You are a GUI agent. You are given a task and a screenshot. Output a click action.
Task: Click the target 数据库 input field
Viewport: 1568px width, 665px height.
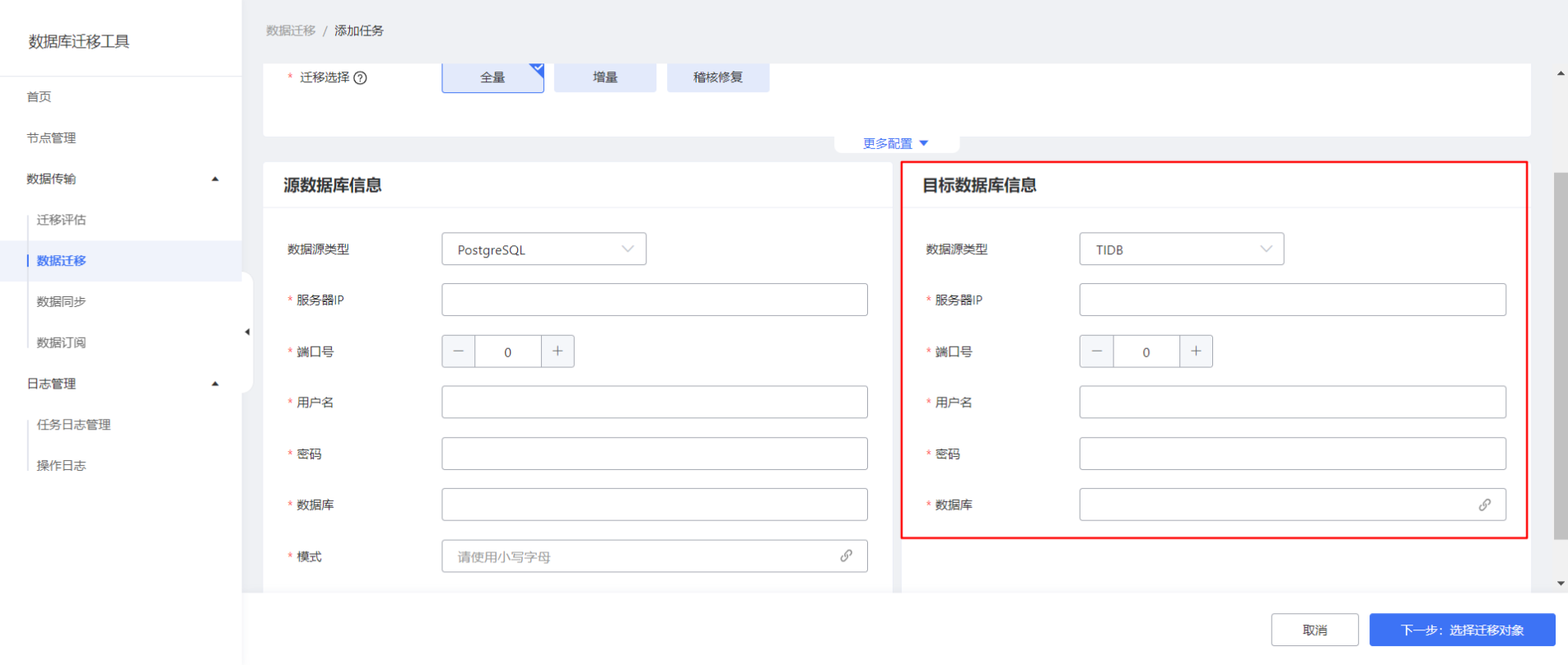1293,505
